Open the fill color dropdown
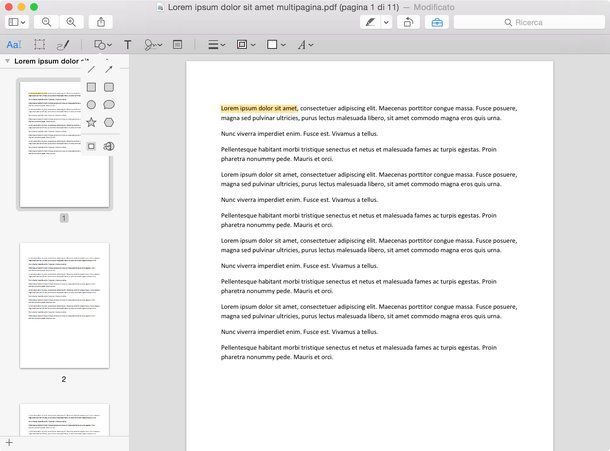610x451 pixels. click(x=276, y=45)
